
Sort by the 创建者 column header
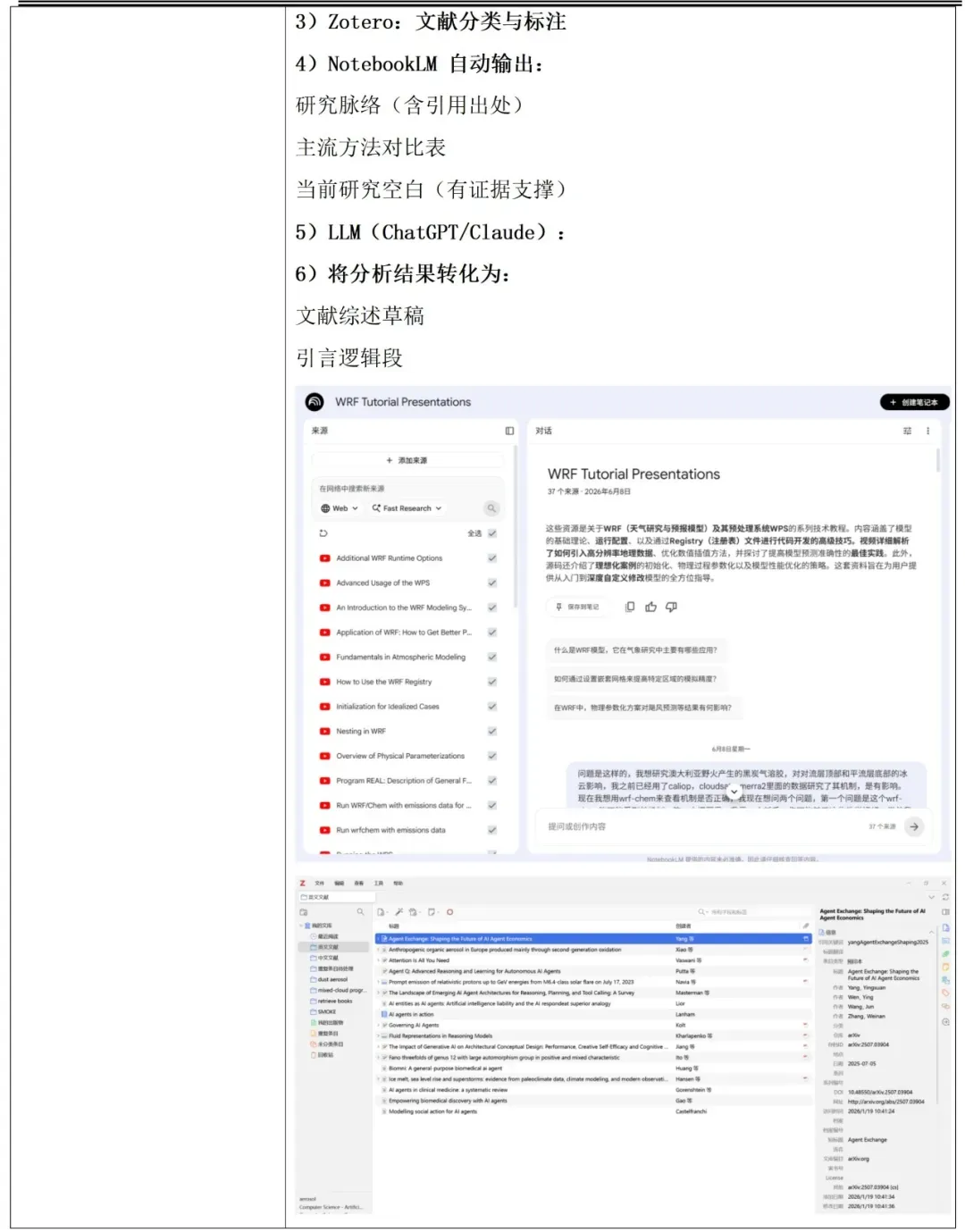click(x=684, y=926)
